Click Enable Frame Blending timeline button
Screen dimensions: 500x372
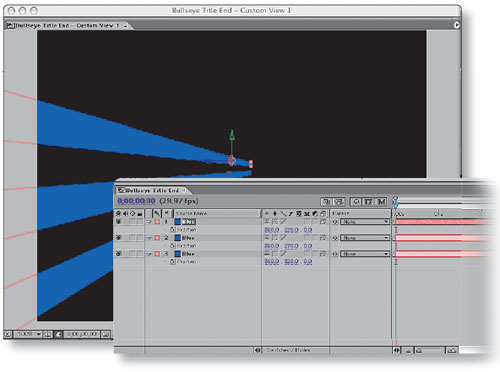point(368,202)
